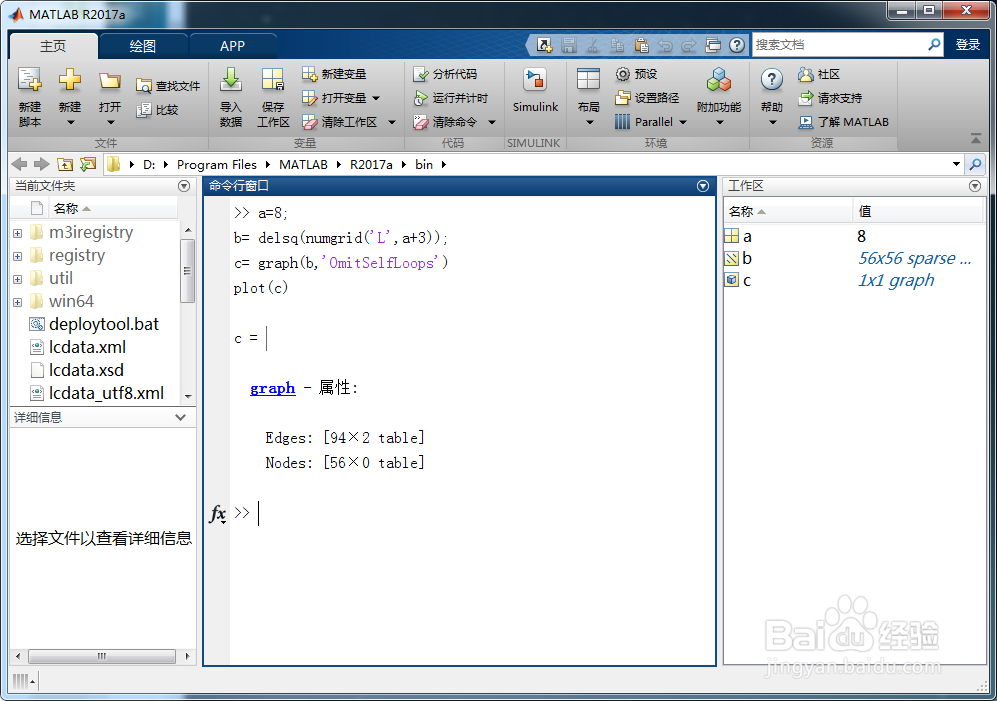Click the 清除命令 button
The height and width of the screenshot is (701, 997).
(x=445, y=122)
